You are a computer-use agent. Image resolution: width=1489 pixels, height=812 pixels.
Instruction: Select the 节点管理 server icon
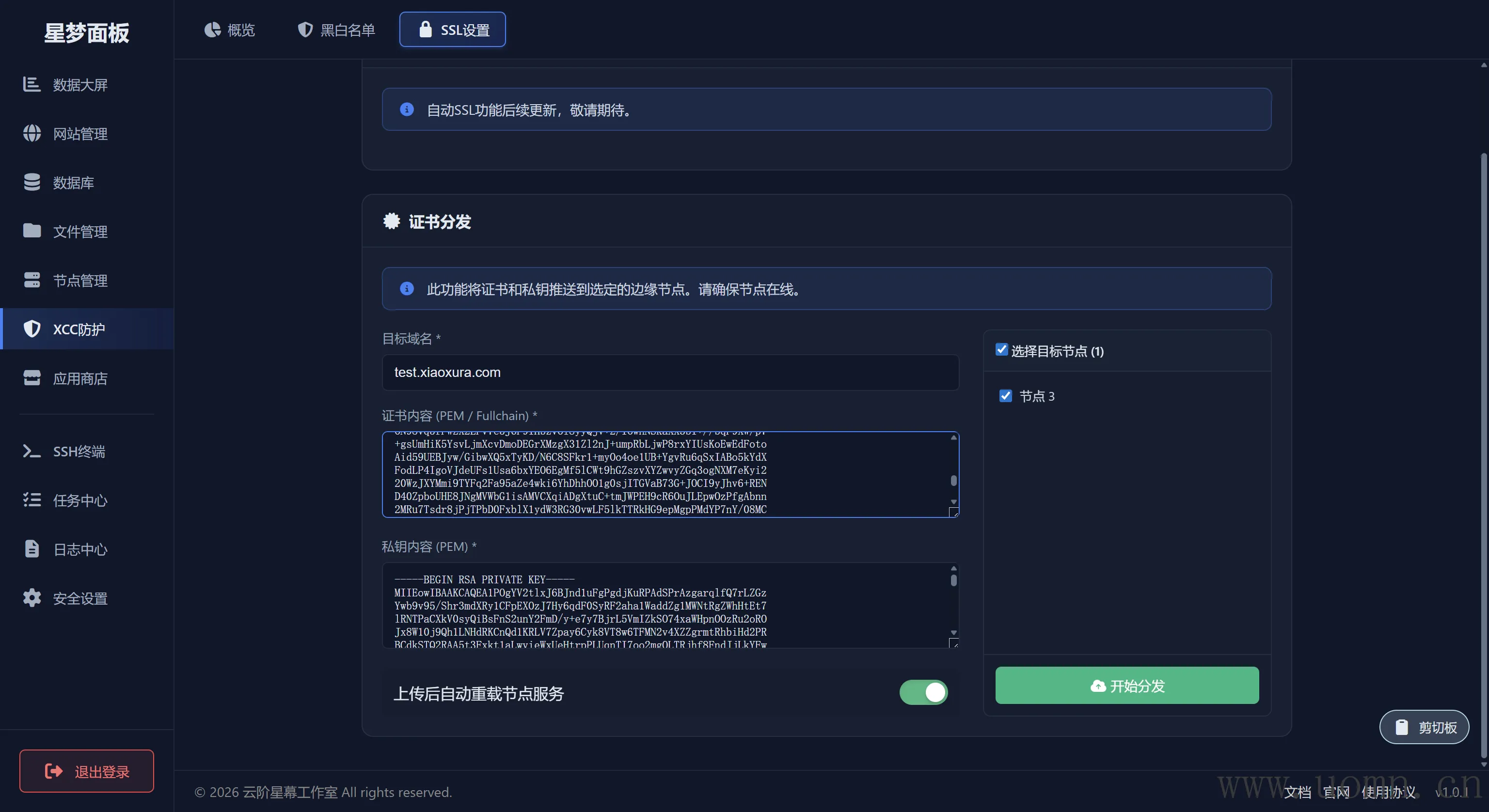pos(31,281)
